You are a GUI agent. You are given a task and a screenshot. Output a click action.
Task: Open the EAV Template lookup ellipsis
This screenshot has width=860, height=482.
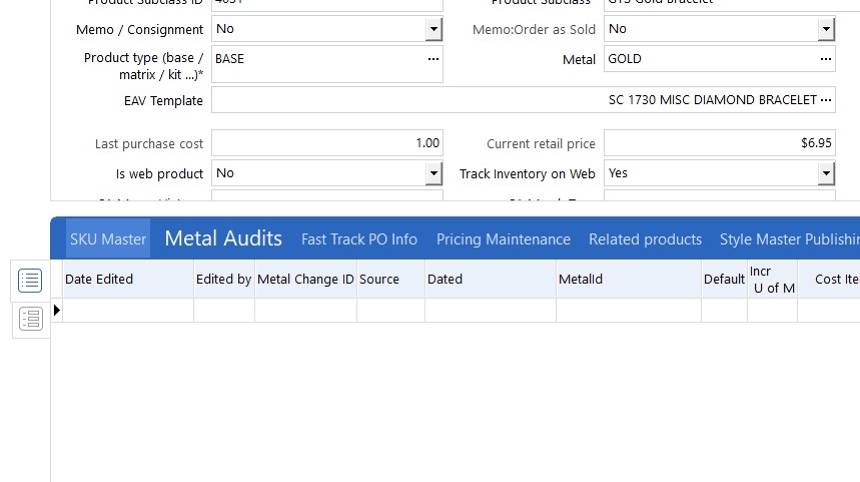coord(826,100)
